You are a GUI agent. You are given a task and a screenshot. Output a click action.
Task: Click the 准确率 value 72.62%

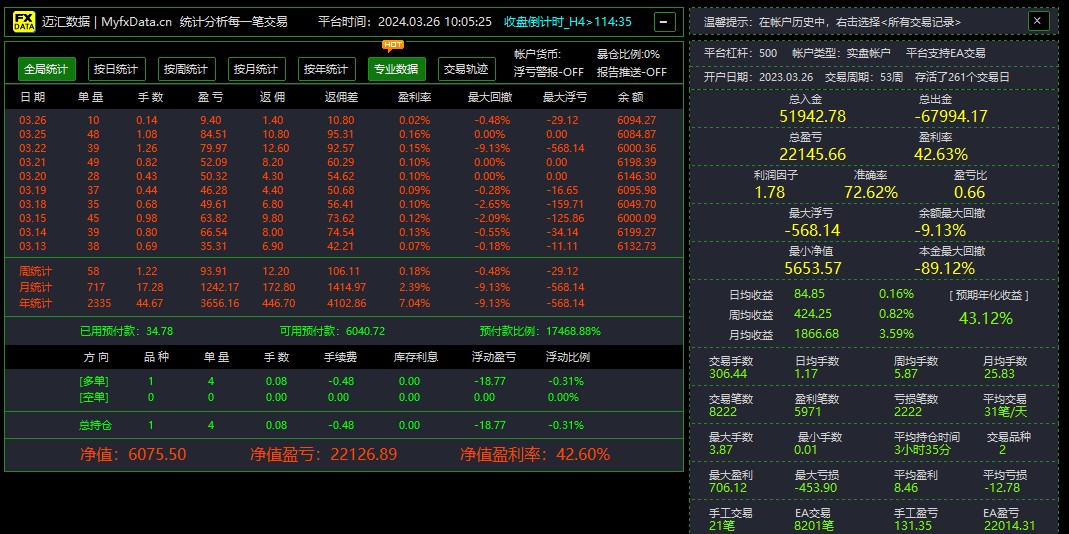tap(871, 192)
